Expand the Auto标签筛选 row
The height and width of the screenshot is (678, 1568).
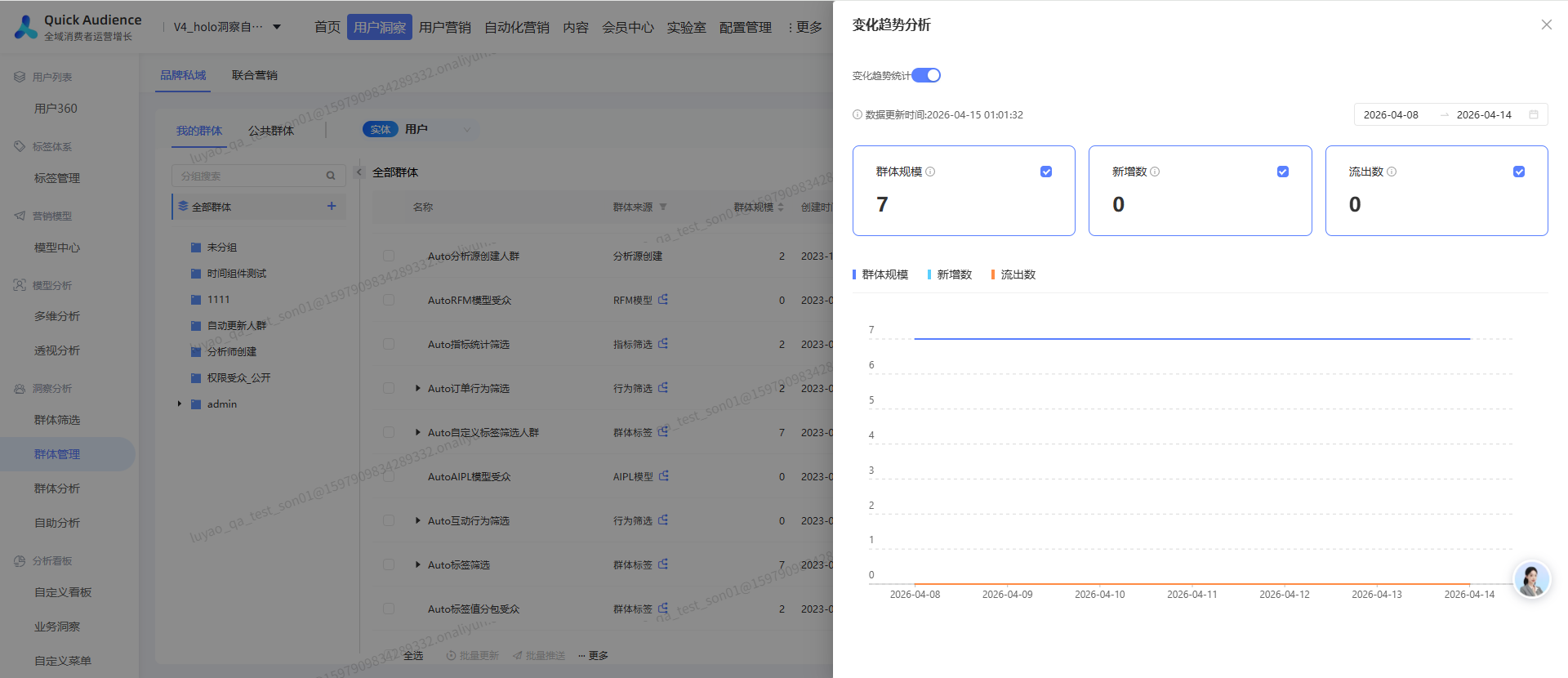[x=418, y=564]
